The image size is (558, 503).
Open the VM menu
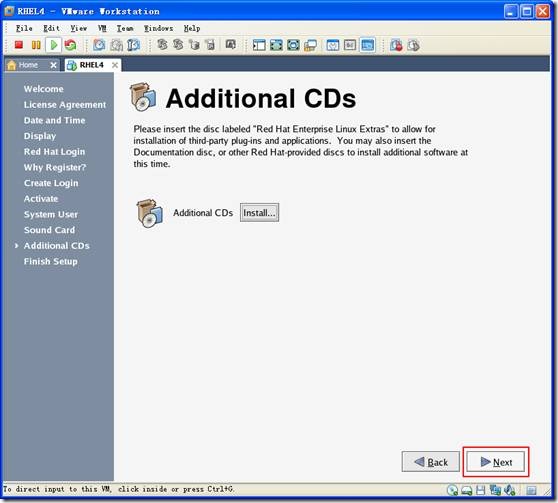[x=102, y=28]
